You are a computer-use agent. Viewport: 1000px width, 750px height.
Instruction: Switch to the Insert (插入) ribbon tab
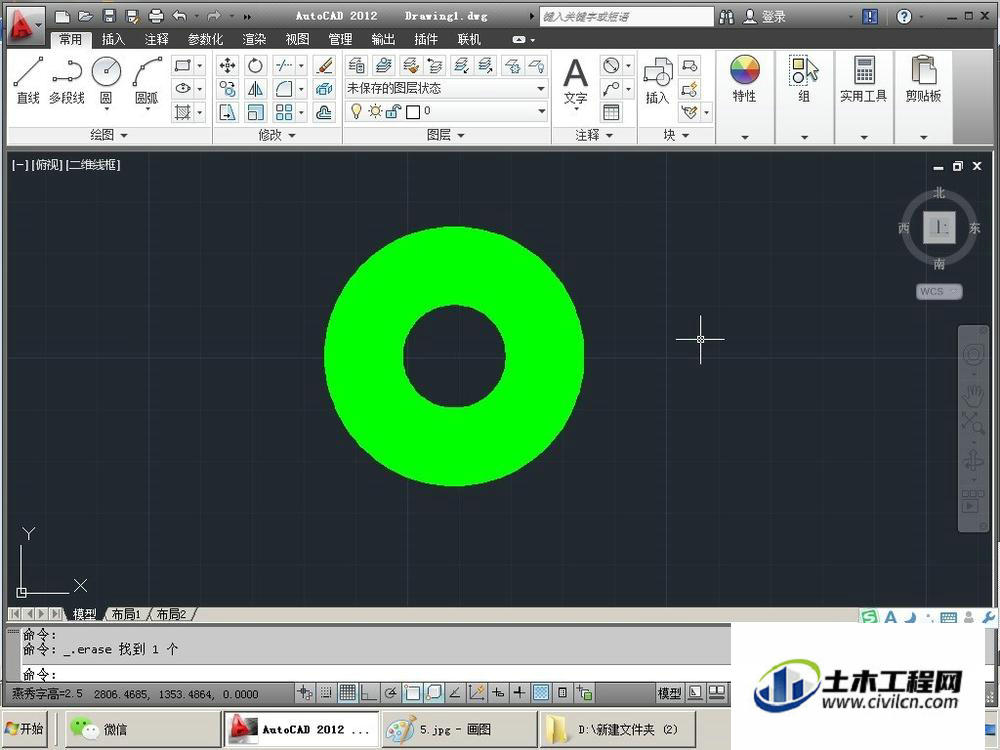[x=113, y=40]
